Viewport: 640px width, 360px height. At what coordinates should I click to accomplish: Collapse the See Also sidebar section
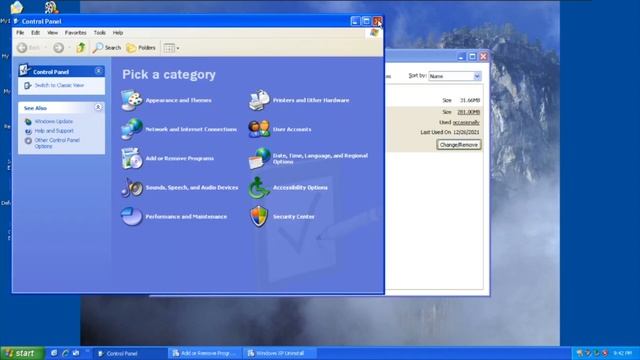98,107
